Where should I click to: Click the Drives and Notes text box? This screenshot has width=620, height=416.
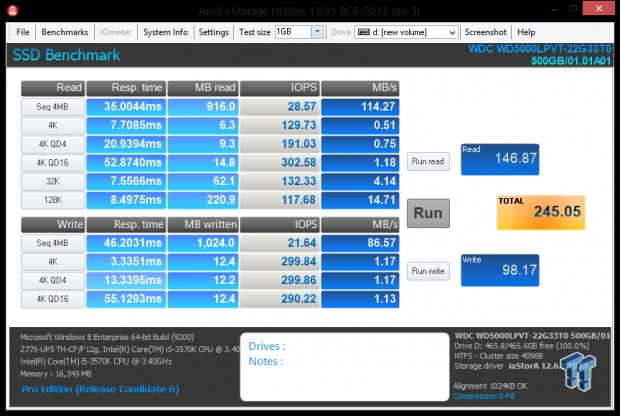tap(344, 367)
